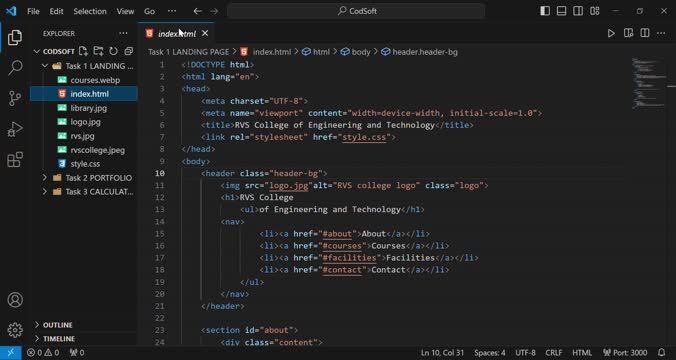Open the Selection menu
This screenshot has width=676, height=360.
coord(90,11)
